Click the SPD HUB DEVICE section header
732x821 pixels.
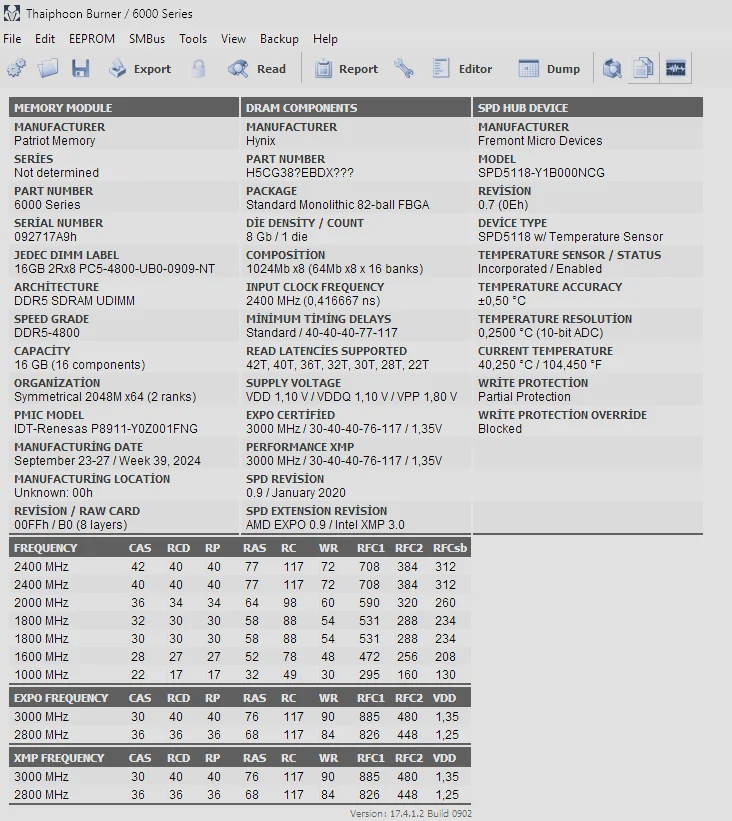pos(587,107)
